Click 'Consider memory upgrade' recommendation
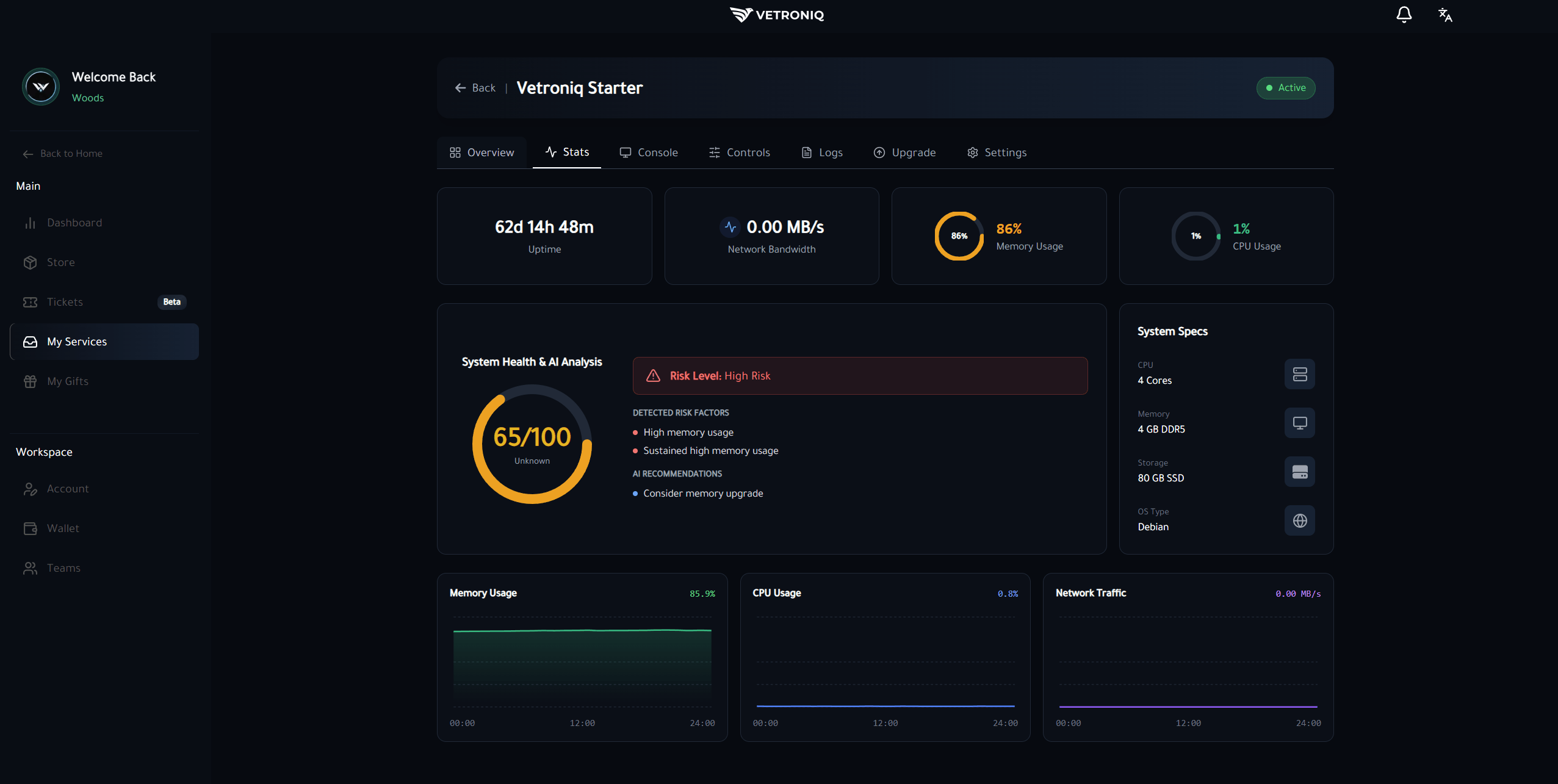The height and width of the screenshot is (784, 1558). tap(703, 494)
